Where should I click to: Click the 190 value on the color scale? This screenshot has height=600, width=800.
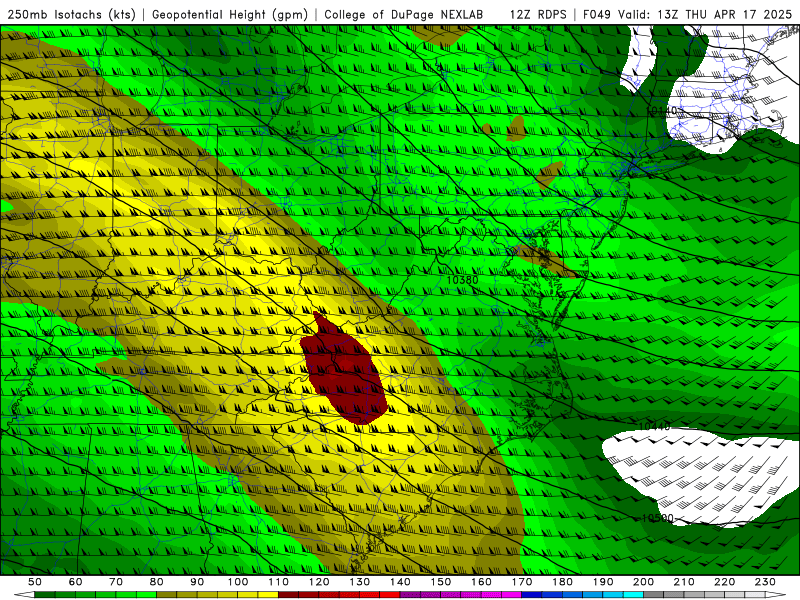(x=603, y=582)
